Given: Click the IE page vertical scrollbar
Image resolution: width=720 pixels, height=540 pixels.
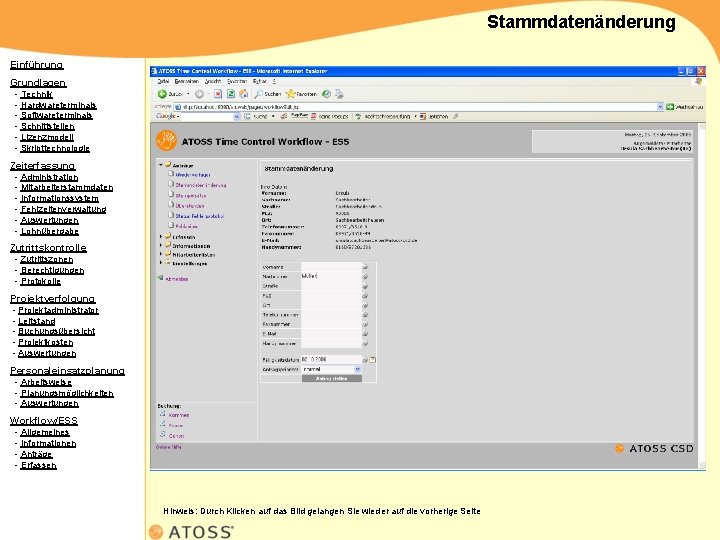Looking at the screenshot, I should [702, 296].
